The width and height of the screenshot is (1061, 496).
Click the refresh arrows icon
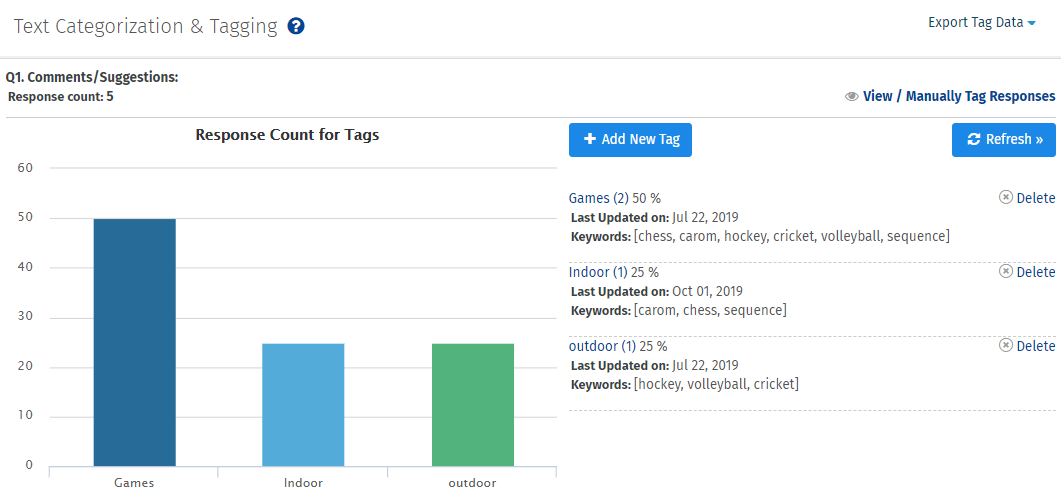tap(974, 140)
